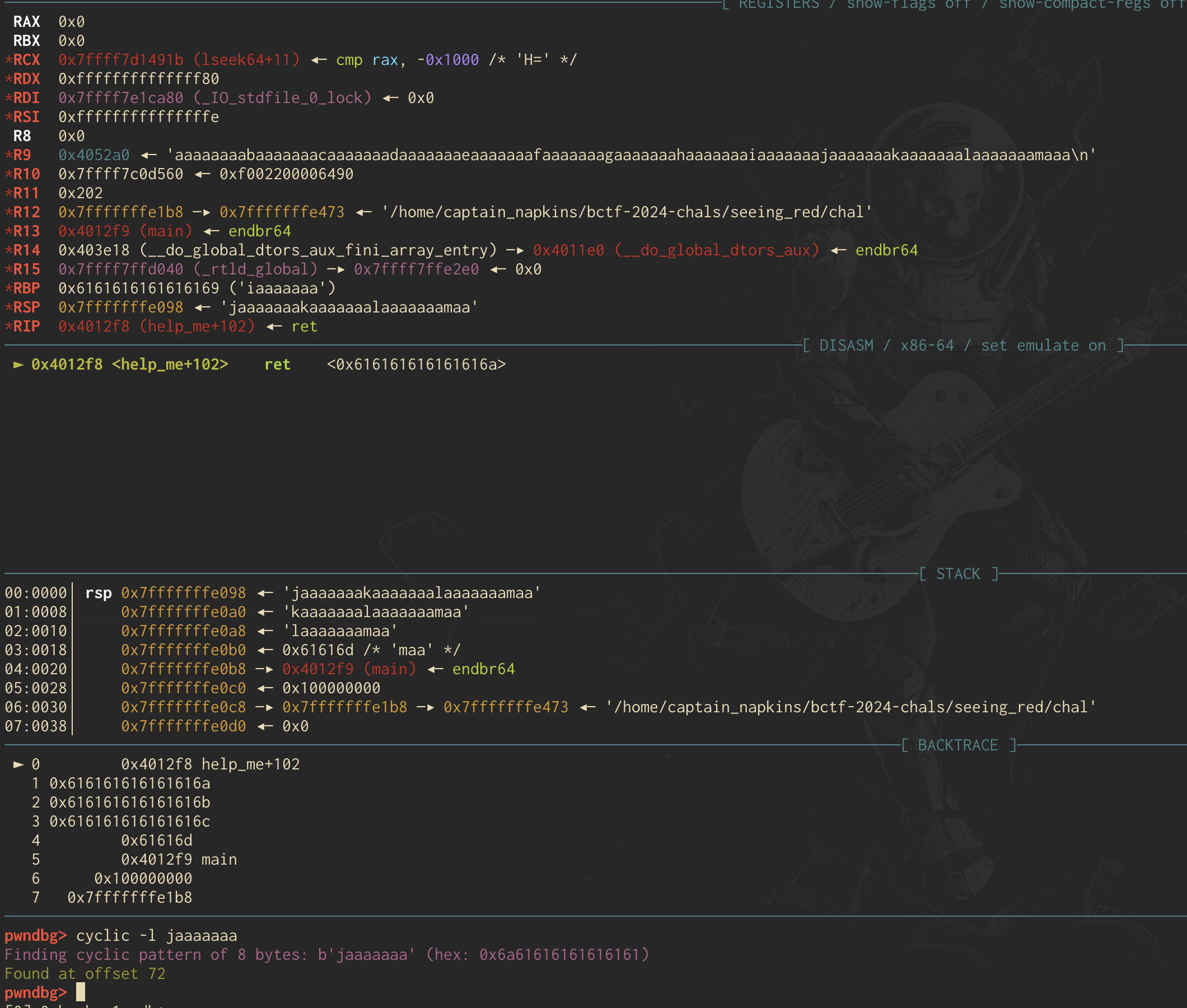Click the RIP register label

click(x=26, y=326)
